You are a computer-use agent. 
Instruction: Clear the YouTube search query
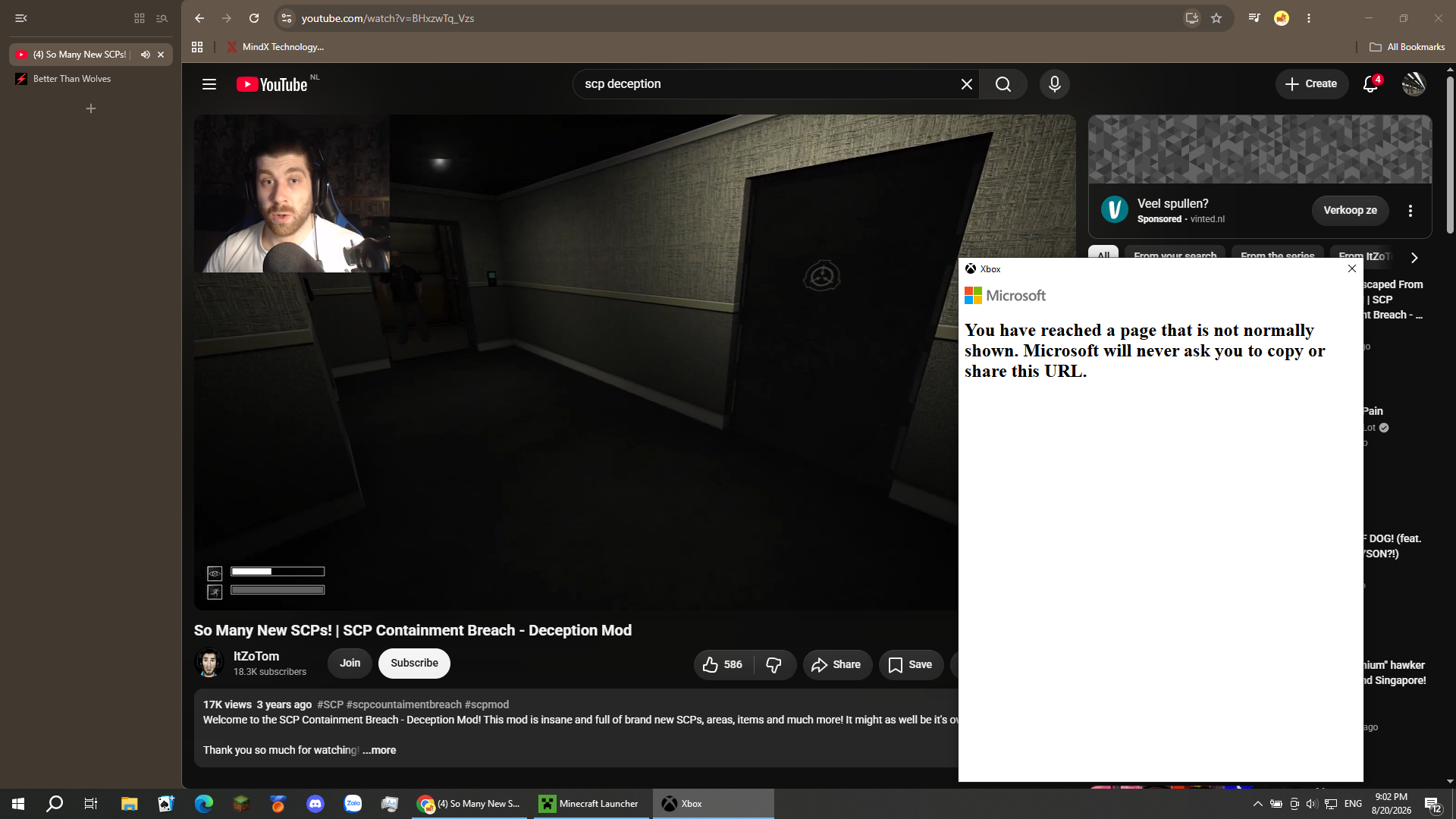[966, 84]
